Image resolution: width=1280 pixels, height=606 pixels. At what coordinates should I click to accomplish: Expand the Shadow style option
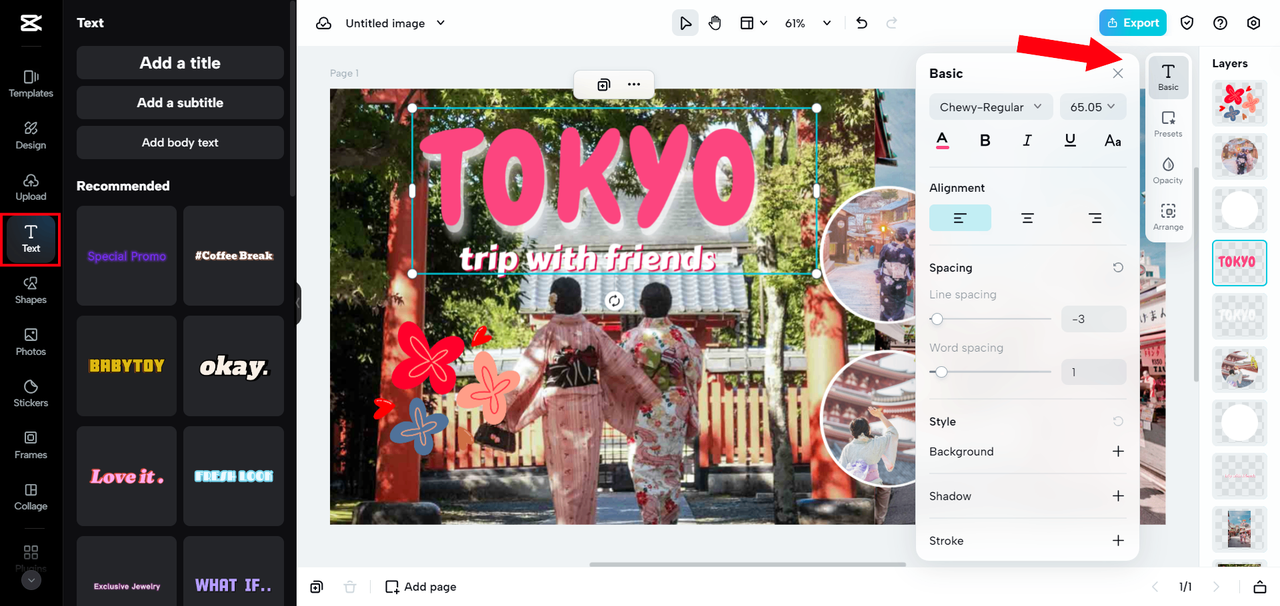coord(1118,496)
